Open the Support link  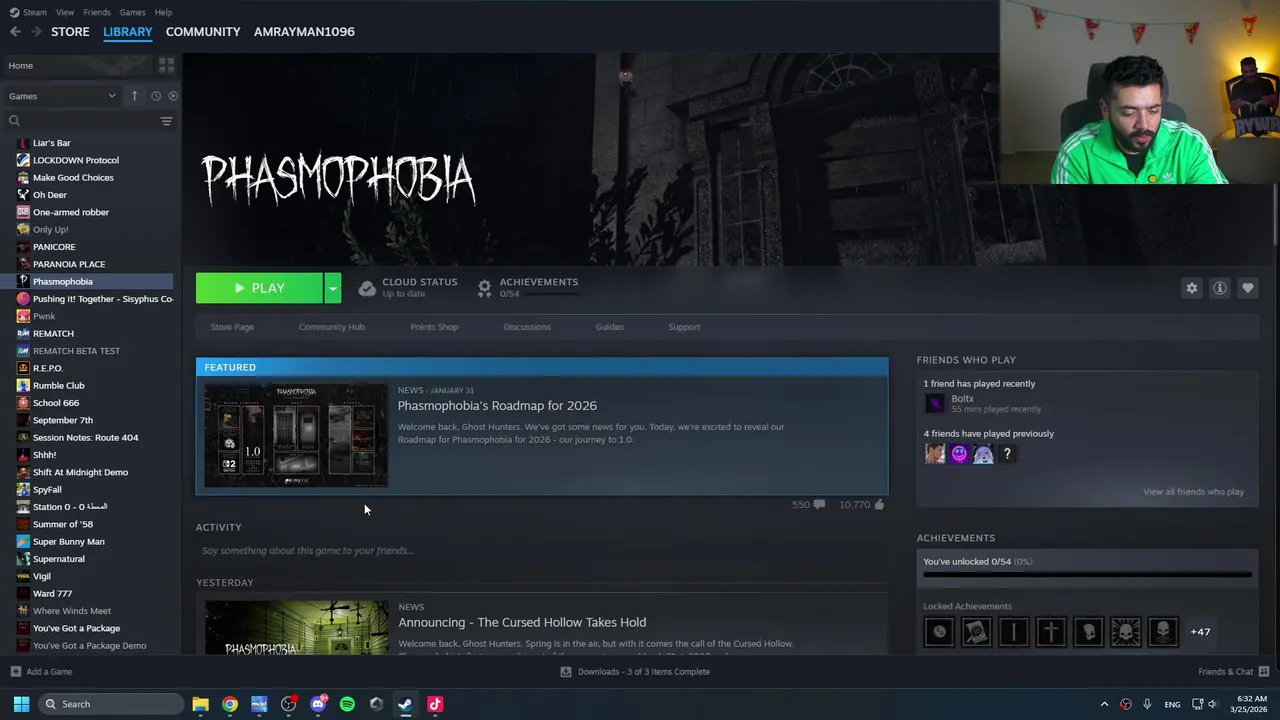coord(684,327)
